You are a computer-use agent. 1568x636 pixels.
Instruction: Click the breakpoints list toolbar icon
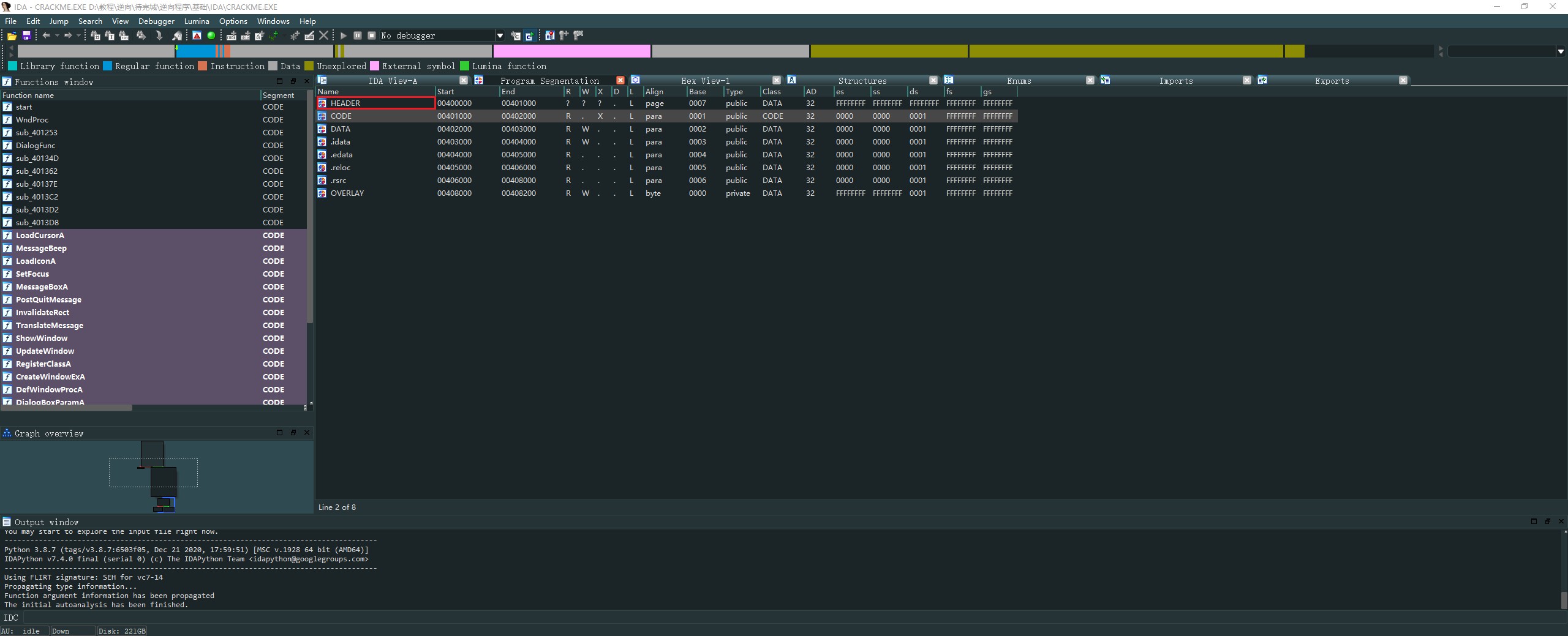[550, 36]
